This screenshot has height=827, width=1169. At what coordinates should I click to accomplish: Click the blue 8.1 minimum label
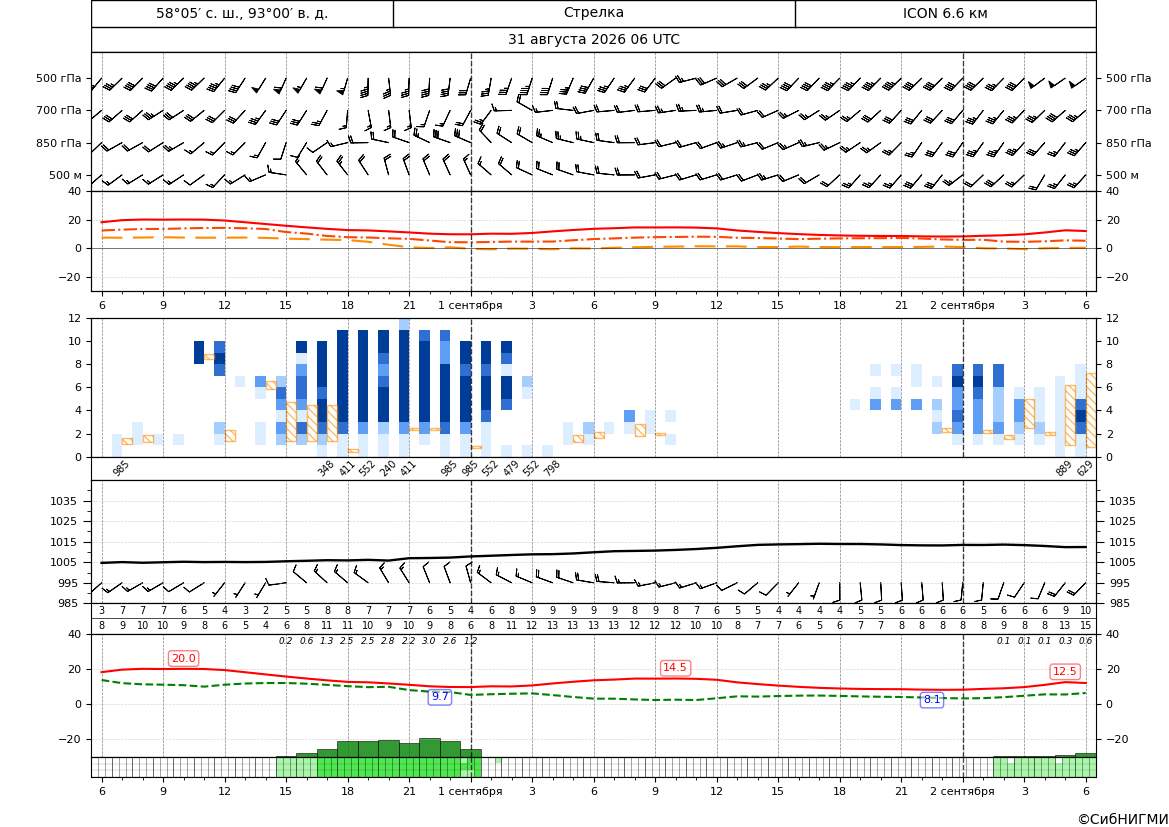932,699
